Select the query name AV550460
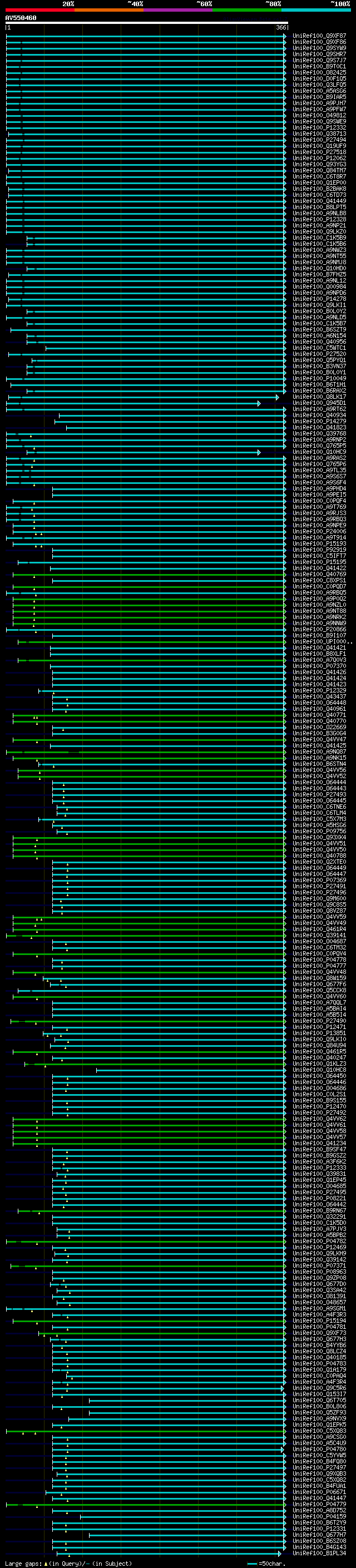356x1568 pixels. click(x=21, y=18)
